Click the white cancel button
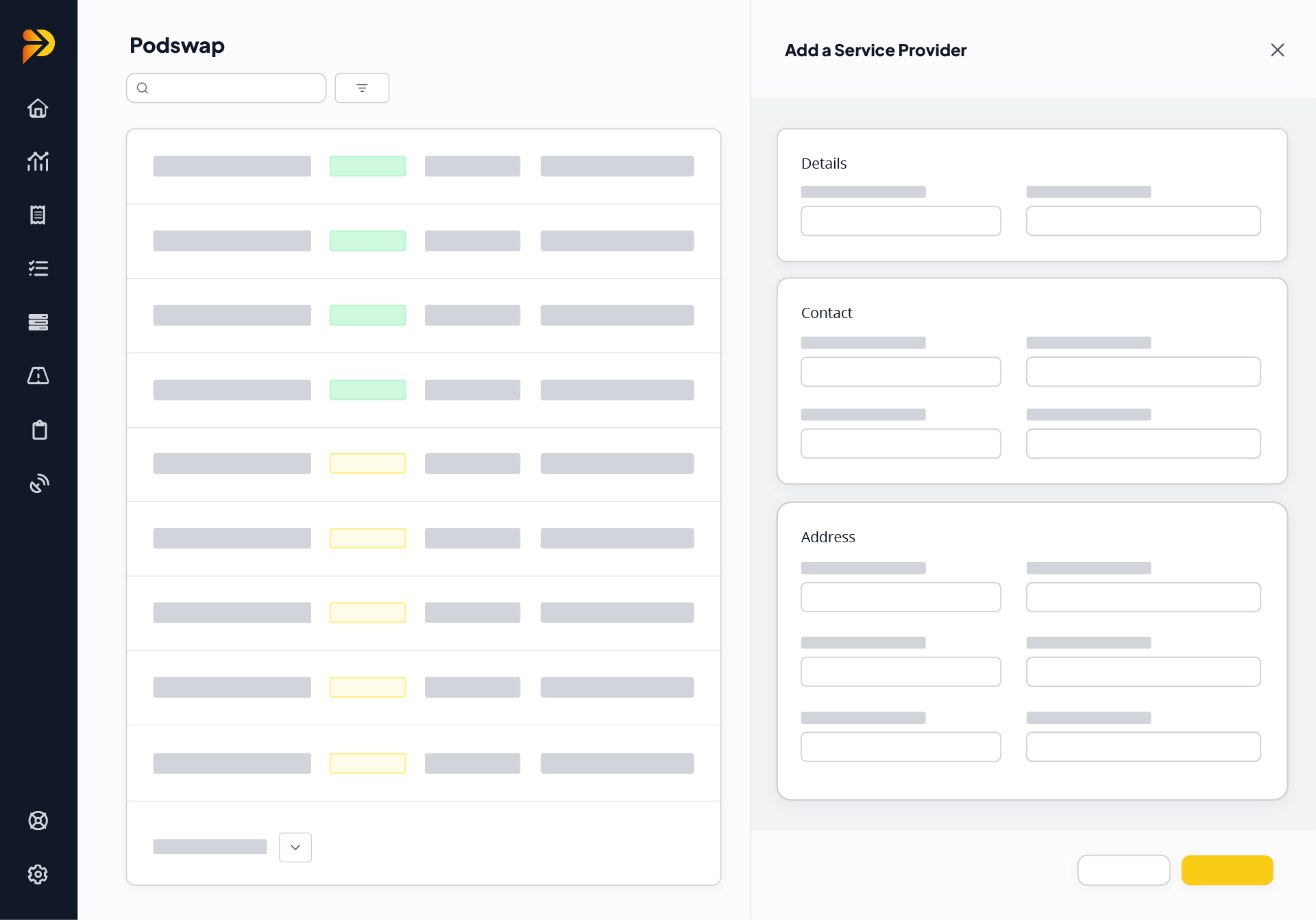 point(1123,870)
